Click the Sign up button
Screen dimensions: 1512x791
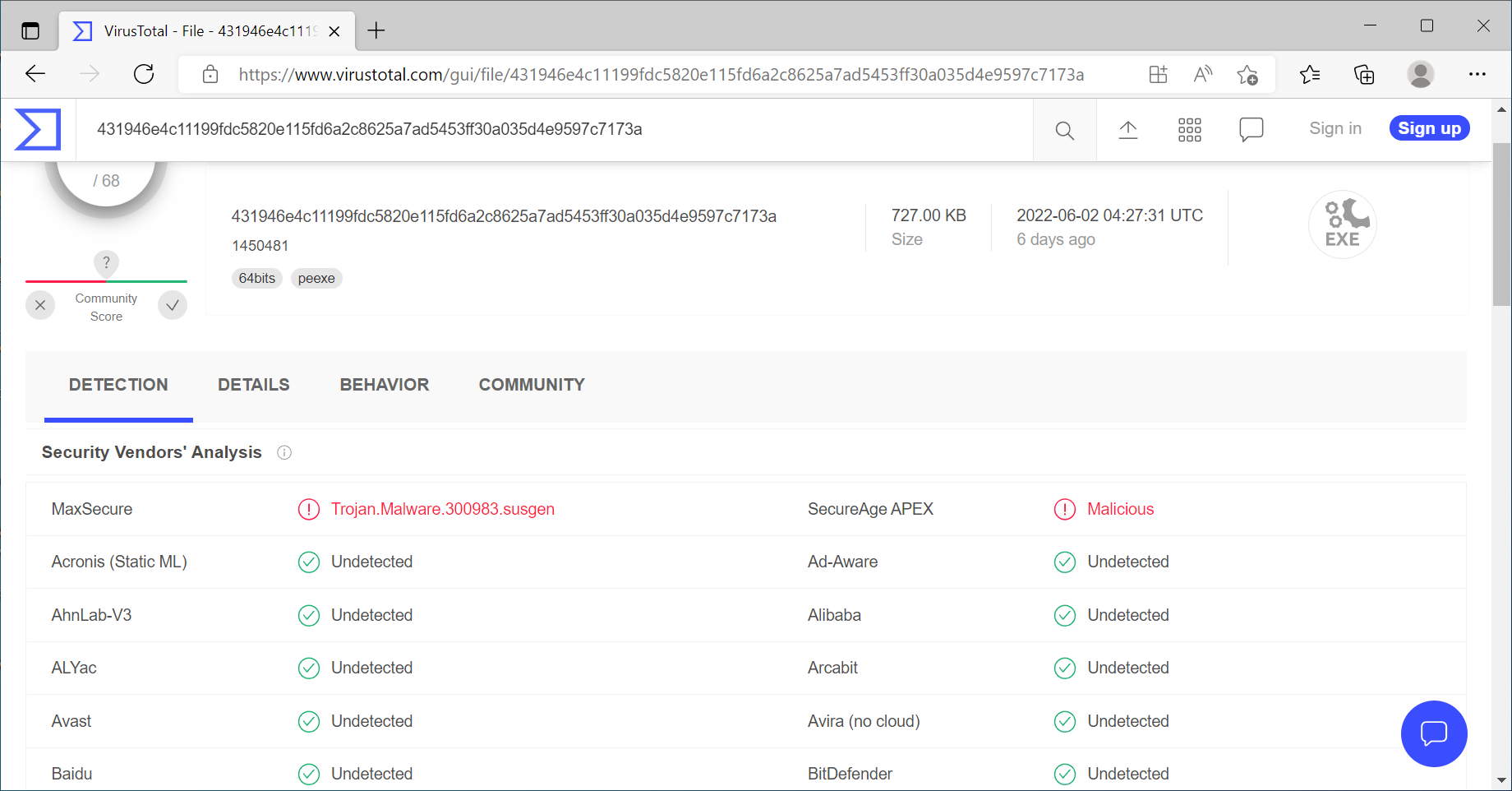(x=1429, y=128)
